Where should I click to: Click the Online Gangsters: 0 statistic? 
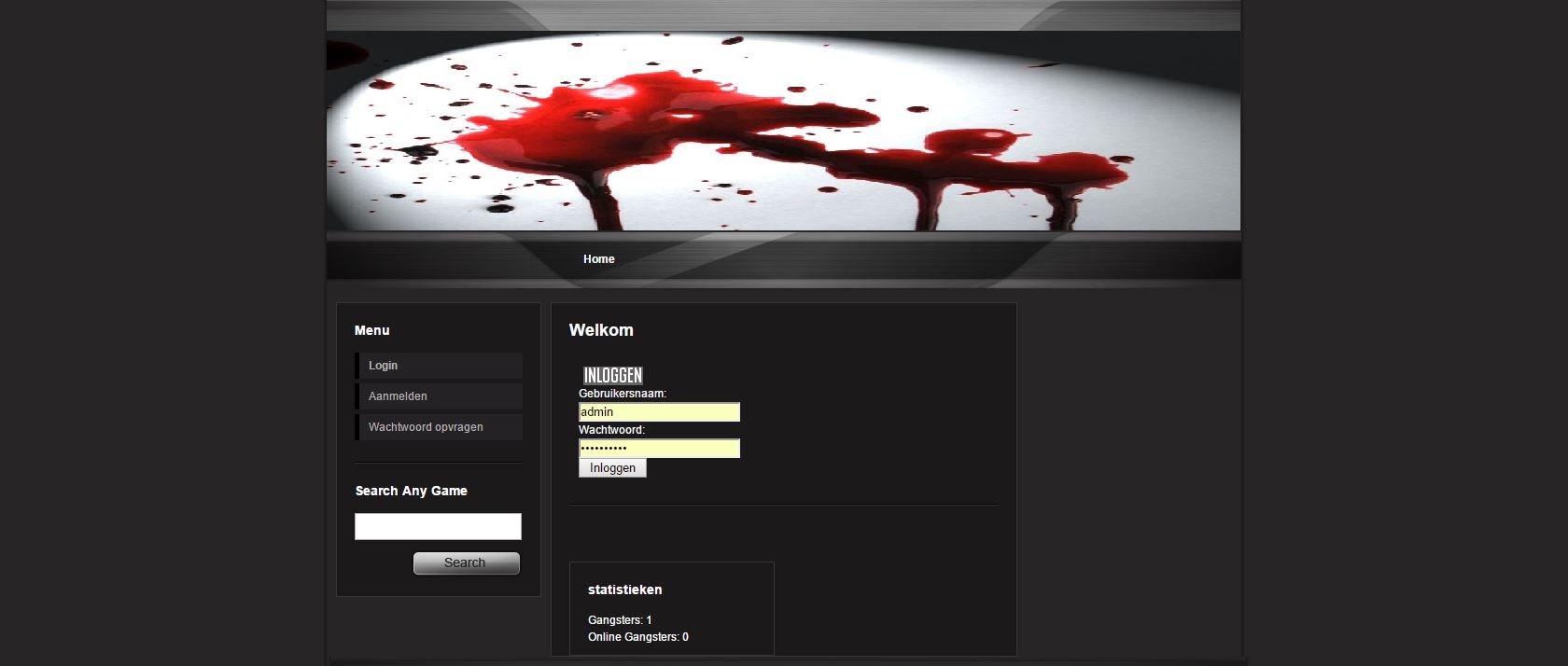click(x=638, y=637)
